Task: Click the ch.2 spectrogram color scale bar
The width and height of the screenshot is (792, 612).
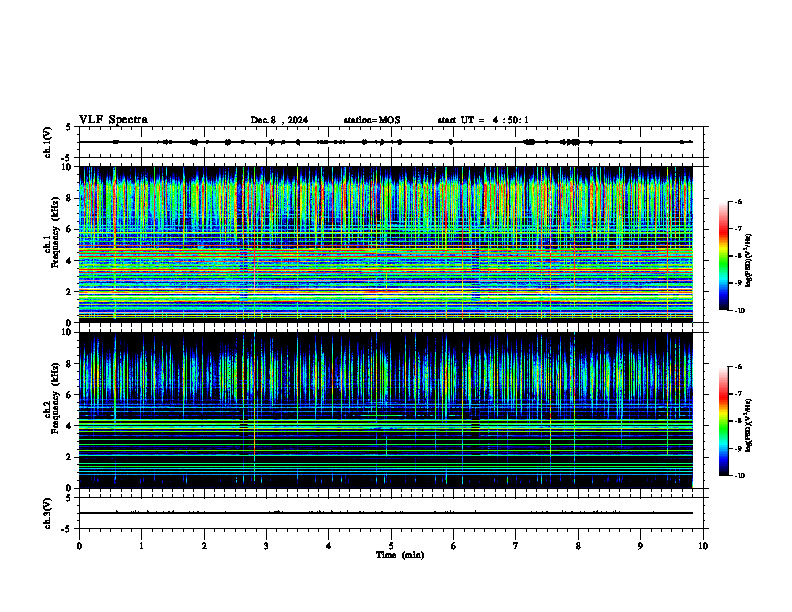Action: point(724,421)
